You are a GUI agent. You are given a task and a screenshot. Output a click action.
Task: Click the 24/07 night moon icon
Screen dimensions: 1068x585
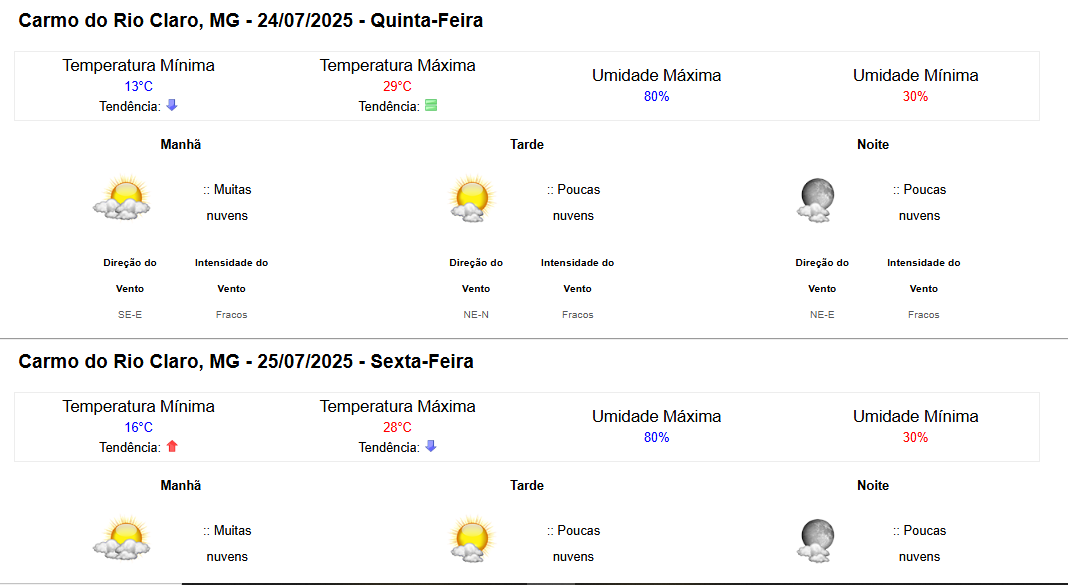pos(816,200)
